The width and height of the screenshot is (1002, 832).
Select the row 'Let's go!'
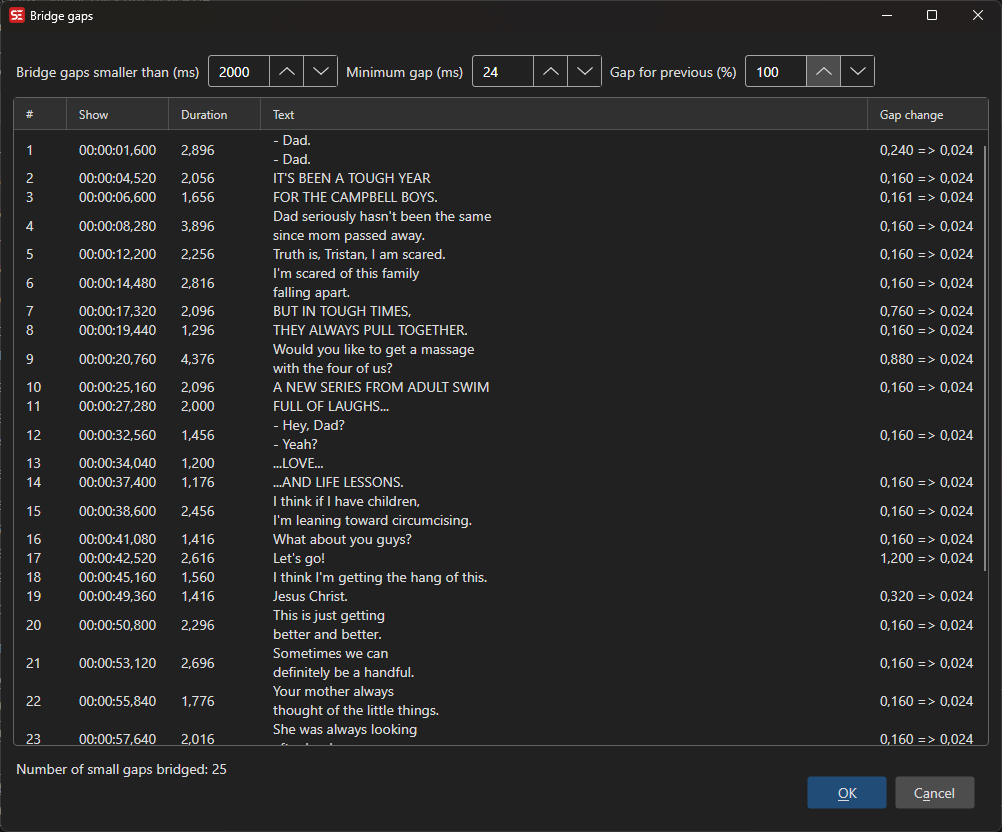point(299,558)
